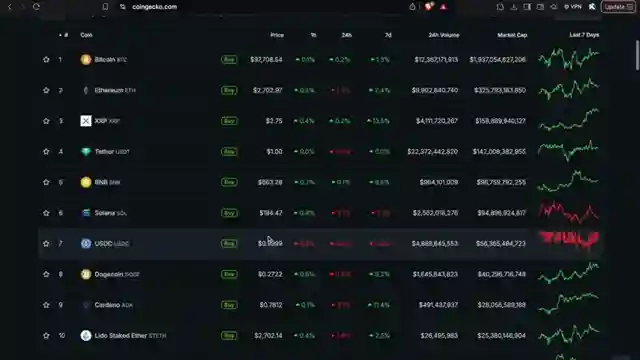Click the coingecko.com address bar
The image size is (640, 360).
tap(154, 7)
